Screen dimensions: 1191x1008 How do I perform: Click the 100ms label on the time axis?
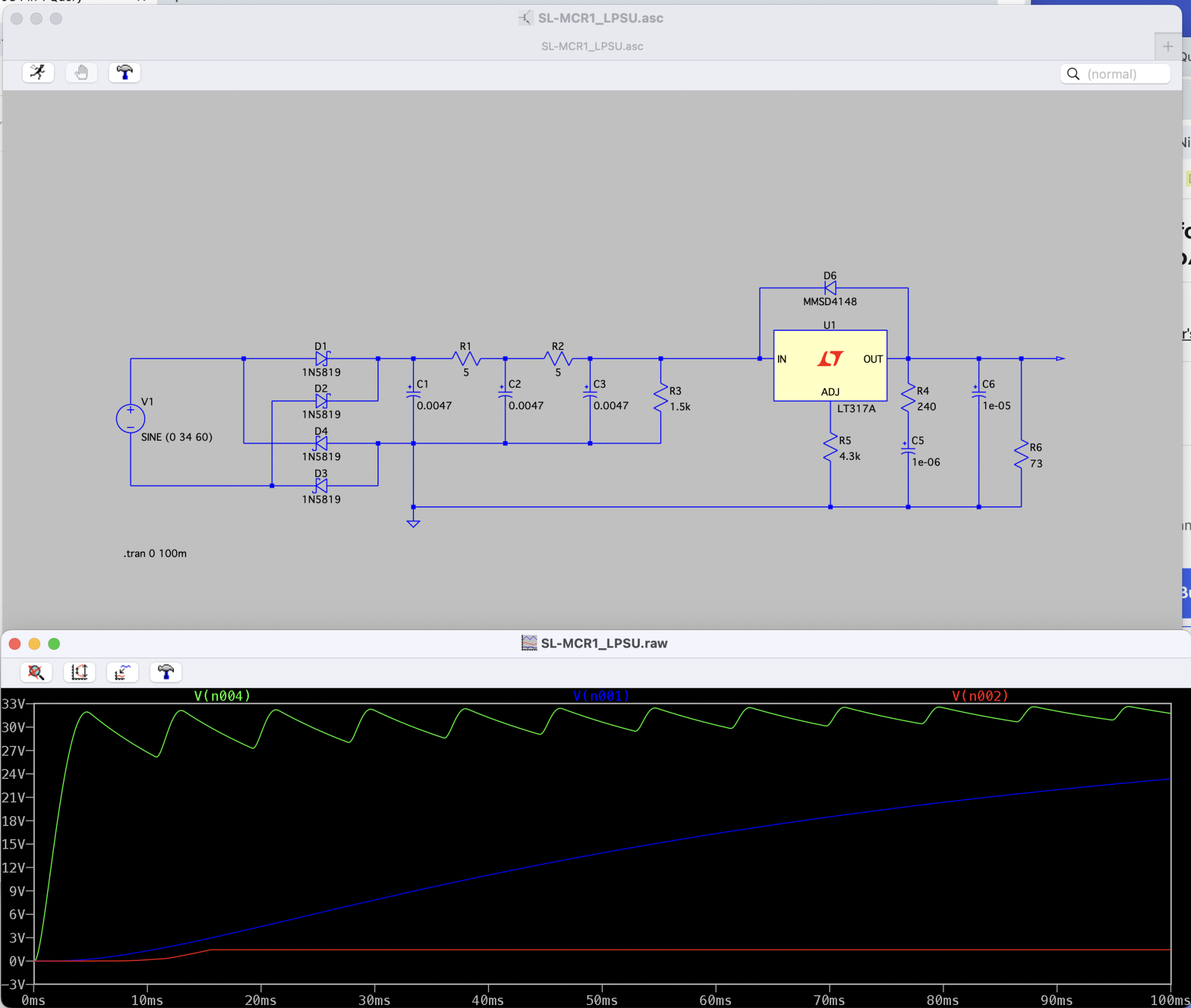coord(1170,1000)
